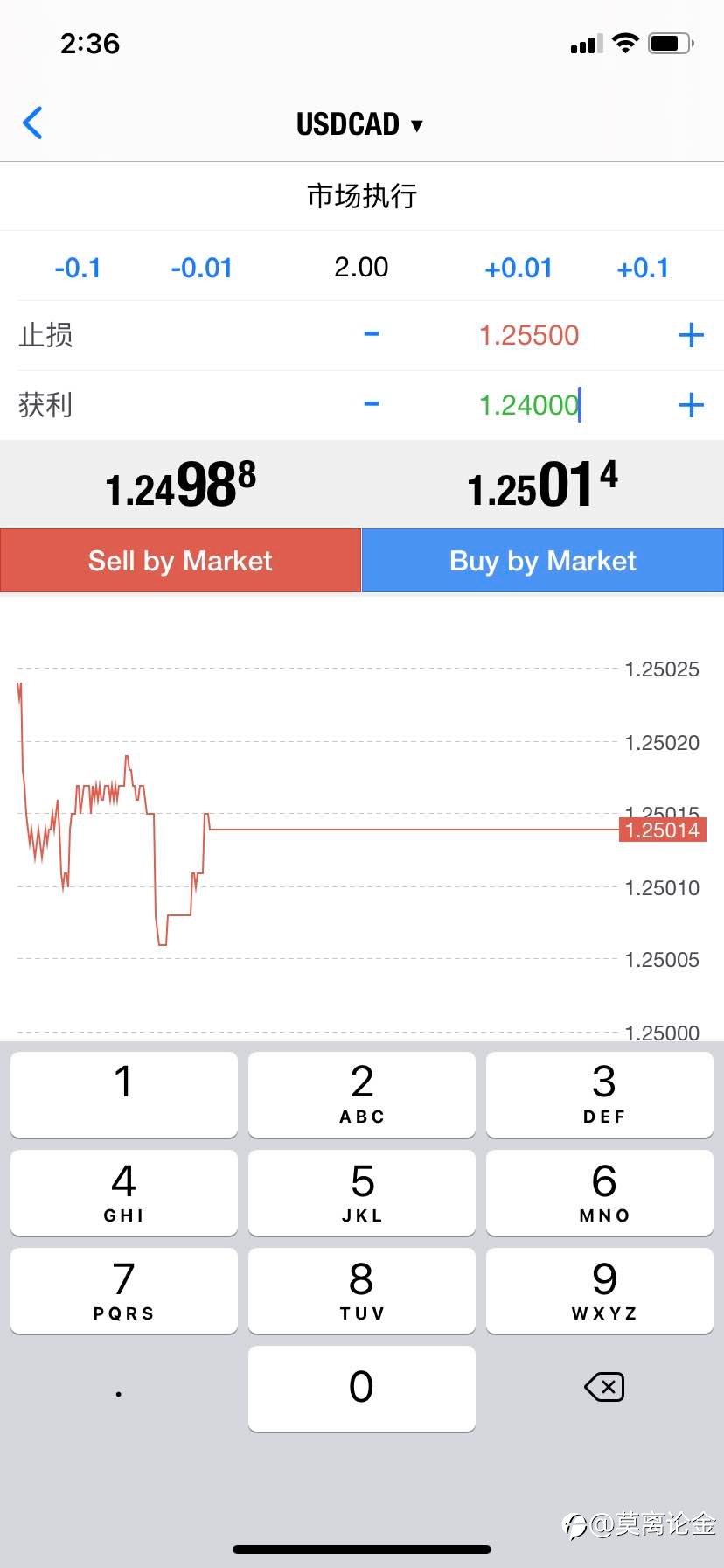Viewport: 724px width, 1568px height.
Task: Tap the decimal point key
Action: point(119,1391)
